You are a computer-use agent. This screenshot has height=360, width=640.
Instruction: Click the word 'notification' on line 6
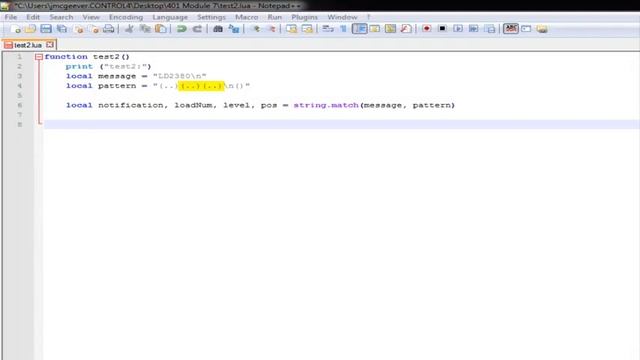[130, 105]
